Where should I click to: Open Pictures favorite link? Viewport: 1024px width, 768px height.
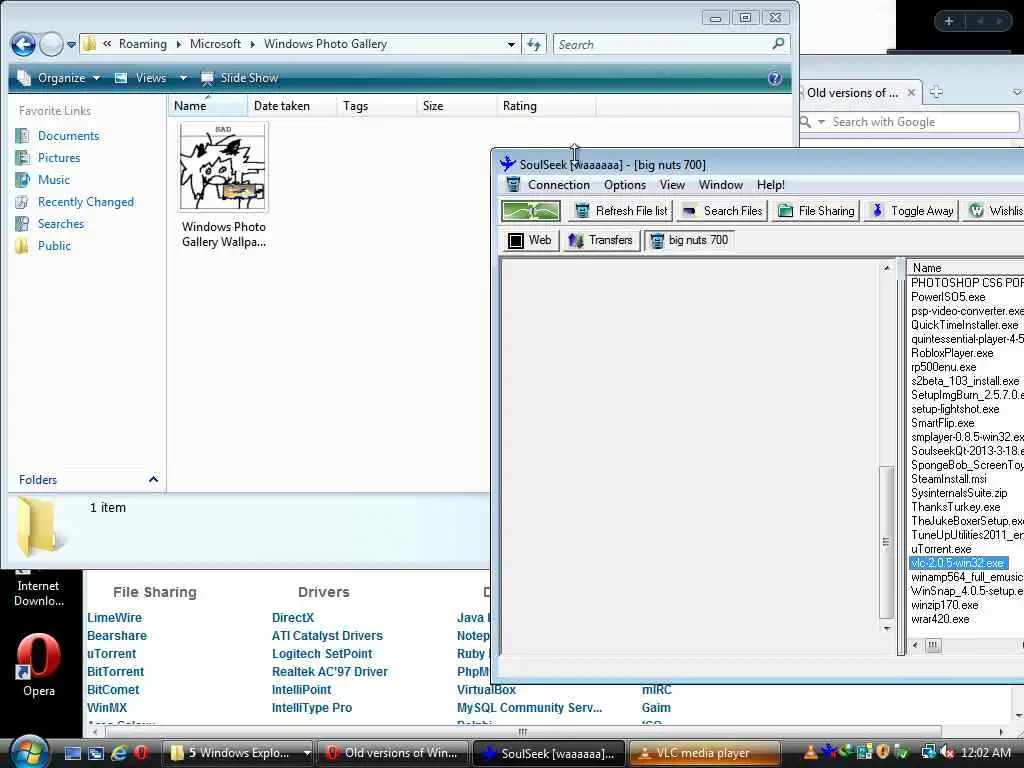click(59, 157)
